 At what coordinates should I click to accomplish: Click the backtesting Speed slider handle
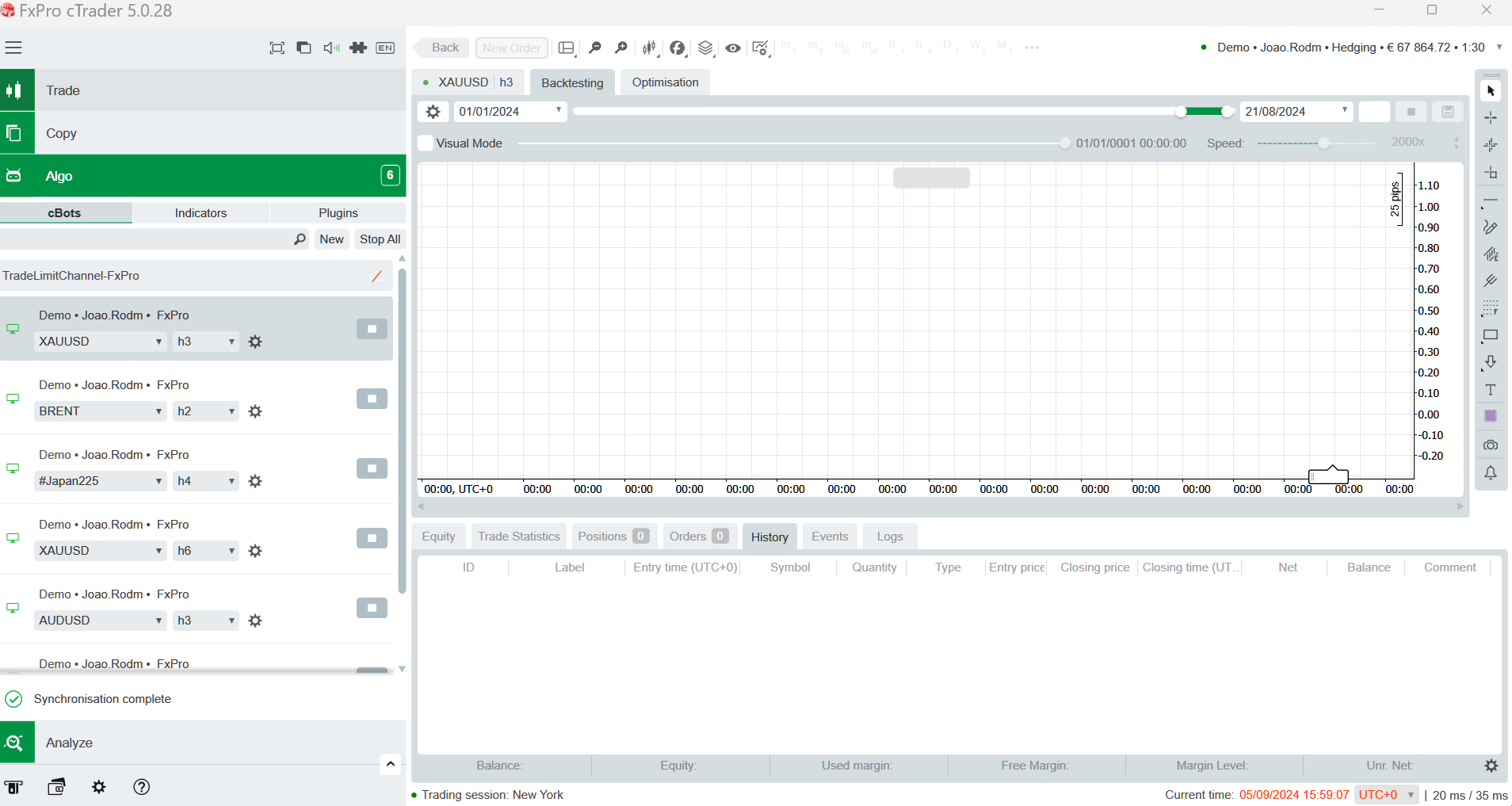click(x=1323, y=143)
